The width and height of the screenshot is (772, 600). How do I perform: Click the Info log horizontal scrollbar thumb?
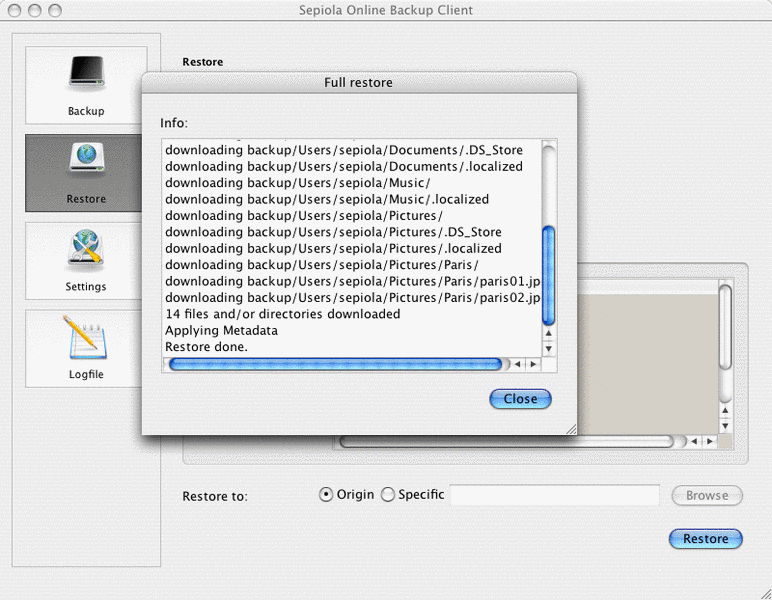point(335,364)
